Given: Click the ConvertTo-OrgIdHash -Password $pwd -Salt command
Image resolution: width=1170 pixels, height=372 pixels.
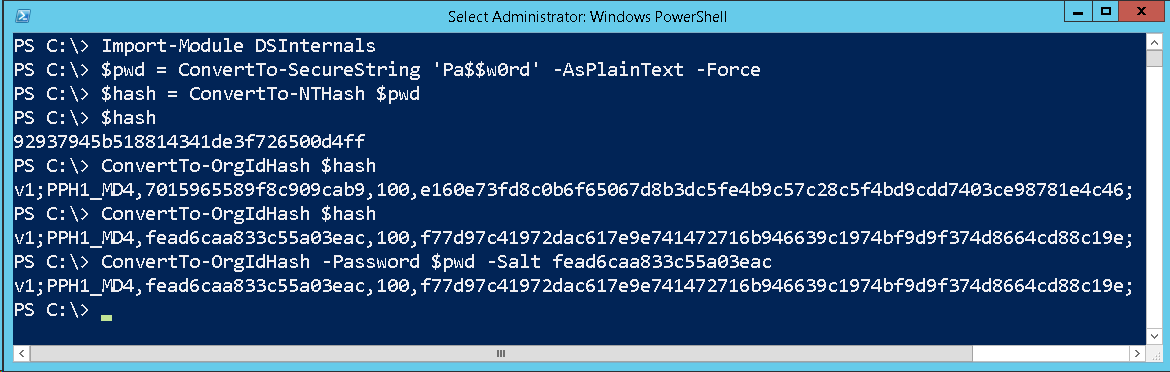Looking at the screenshot, I should point(392,262).
